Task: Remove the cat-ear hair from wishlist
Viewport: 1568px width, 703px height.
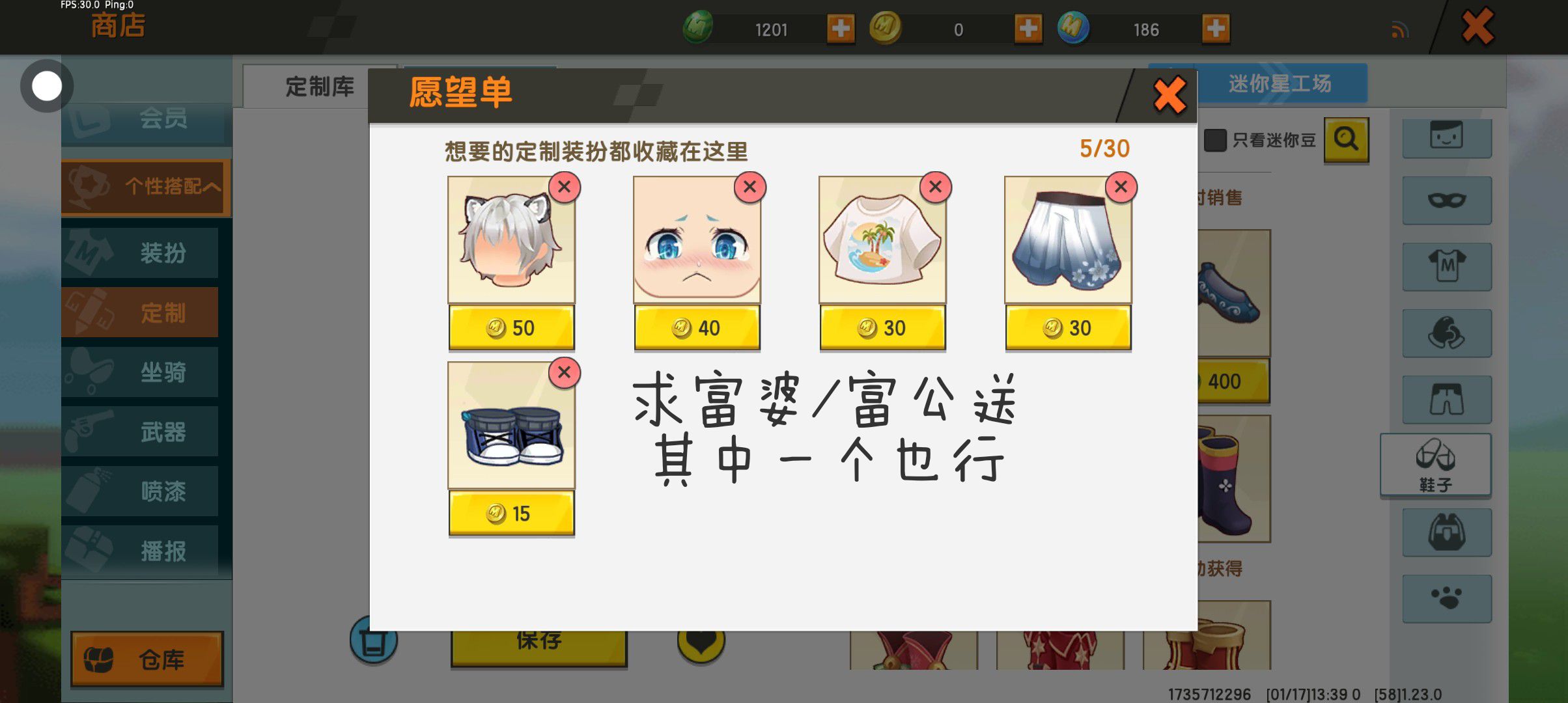Action: click(x=564, y=187)
